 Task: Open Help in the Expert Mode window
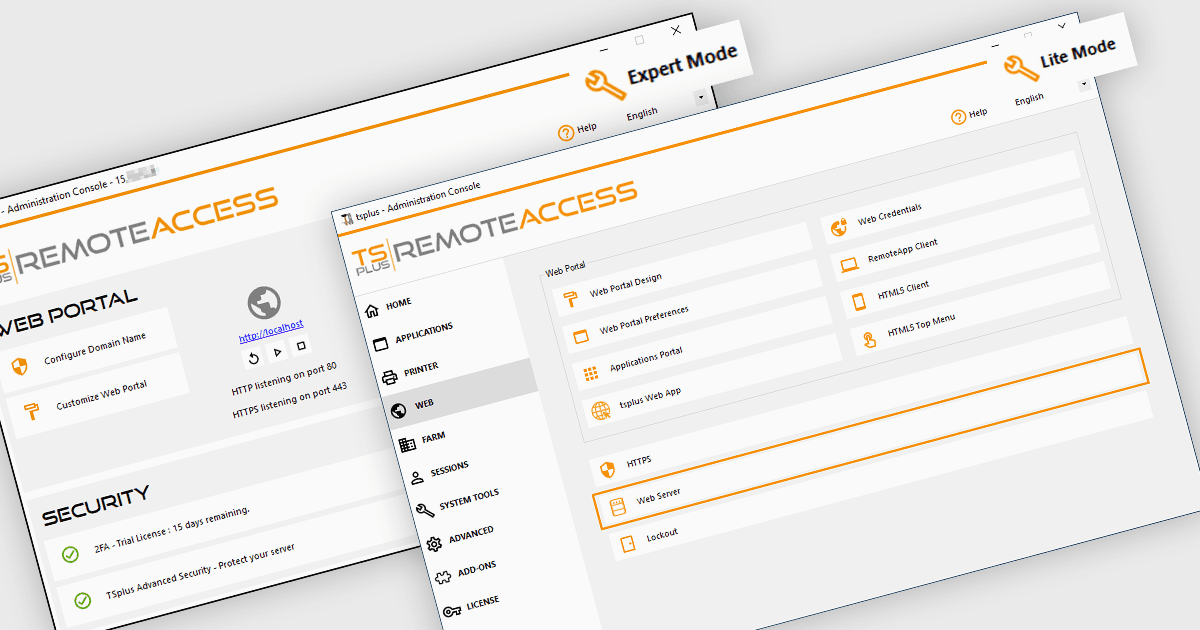(x=578, y=129)
